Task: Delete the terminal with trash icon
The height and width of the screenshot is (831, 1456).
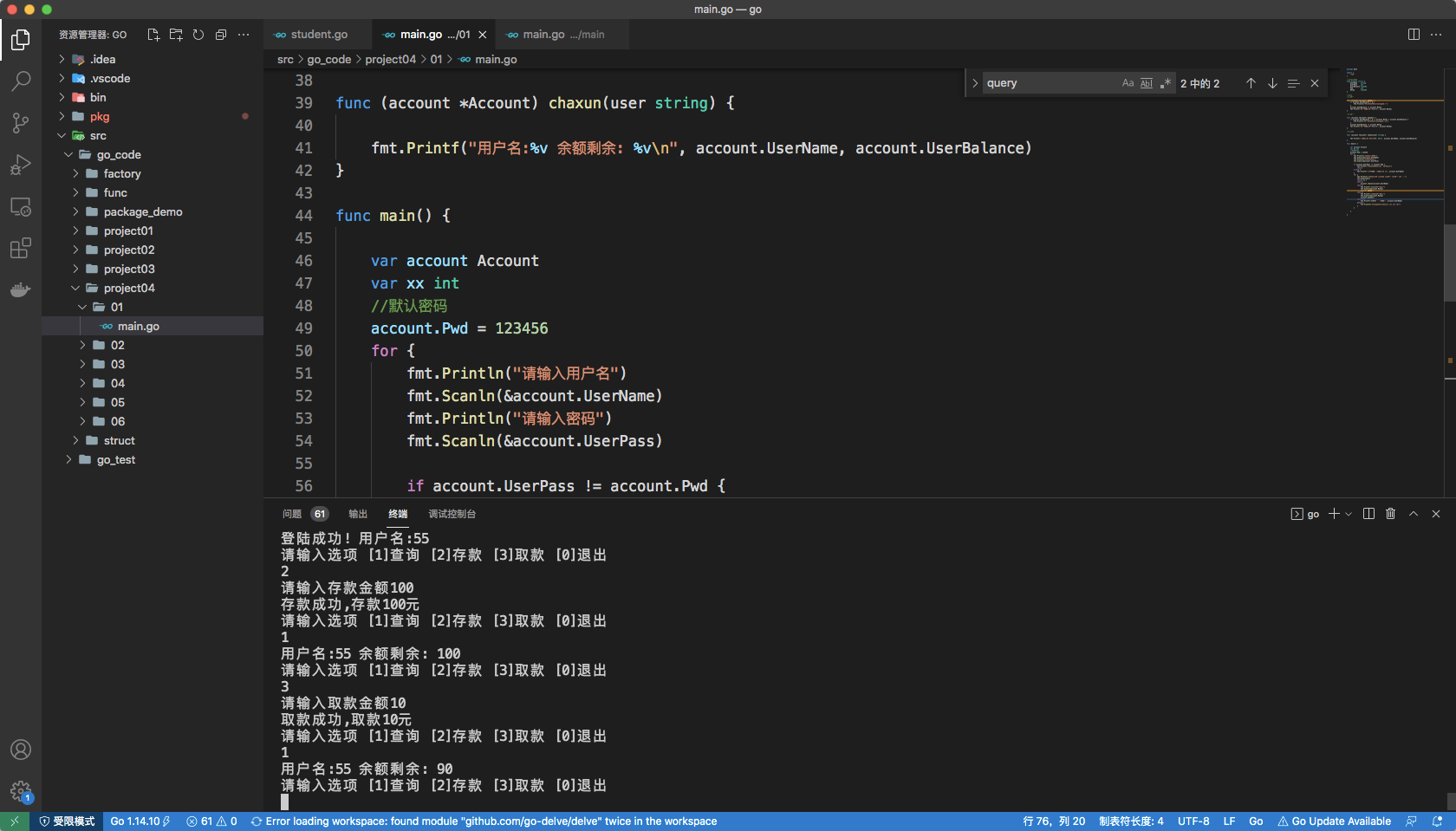Action: [x=1390, y=514]
